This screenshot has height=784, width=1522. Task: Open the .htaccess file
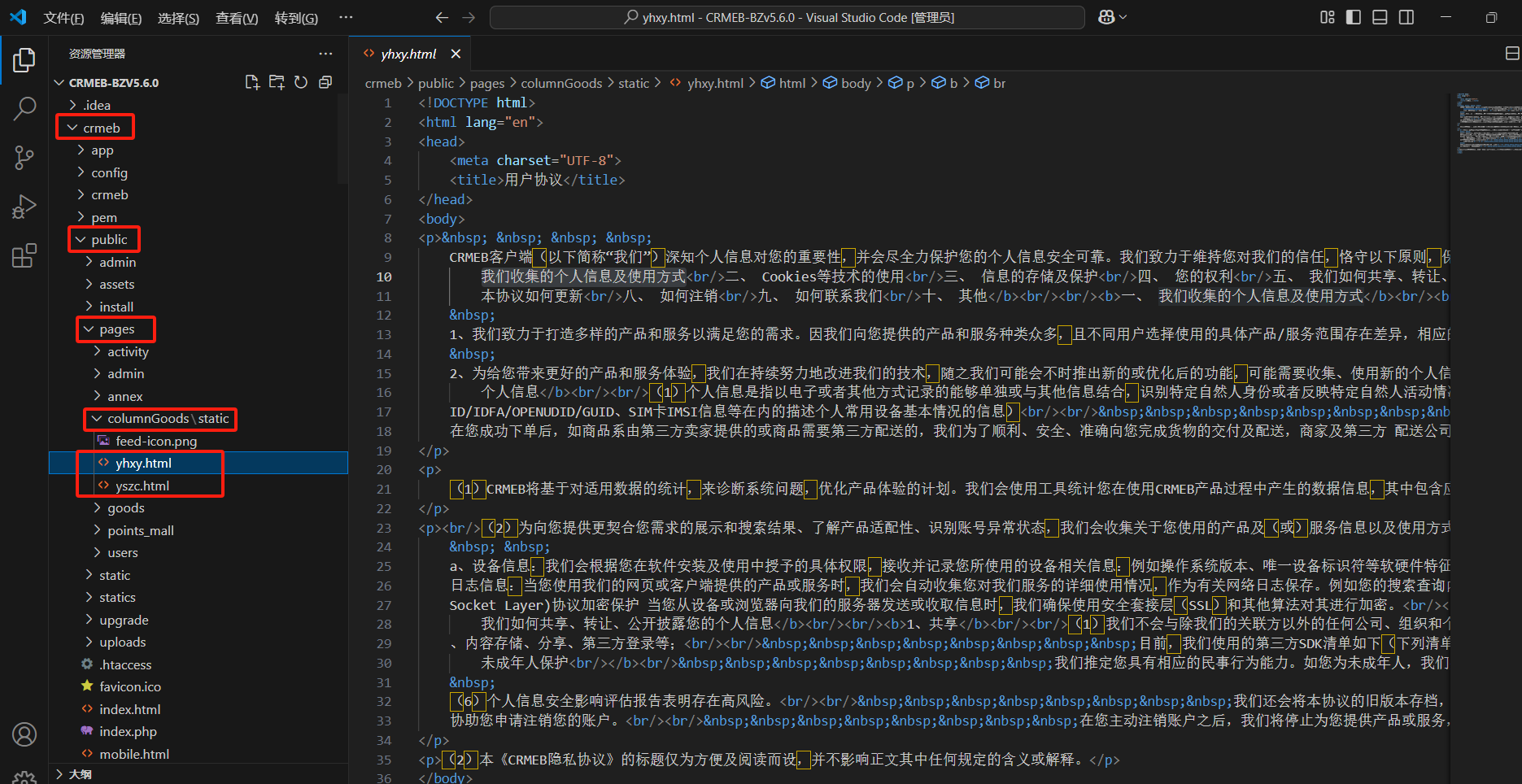[x=198, y=664]
